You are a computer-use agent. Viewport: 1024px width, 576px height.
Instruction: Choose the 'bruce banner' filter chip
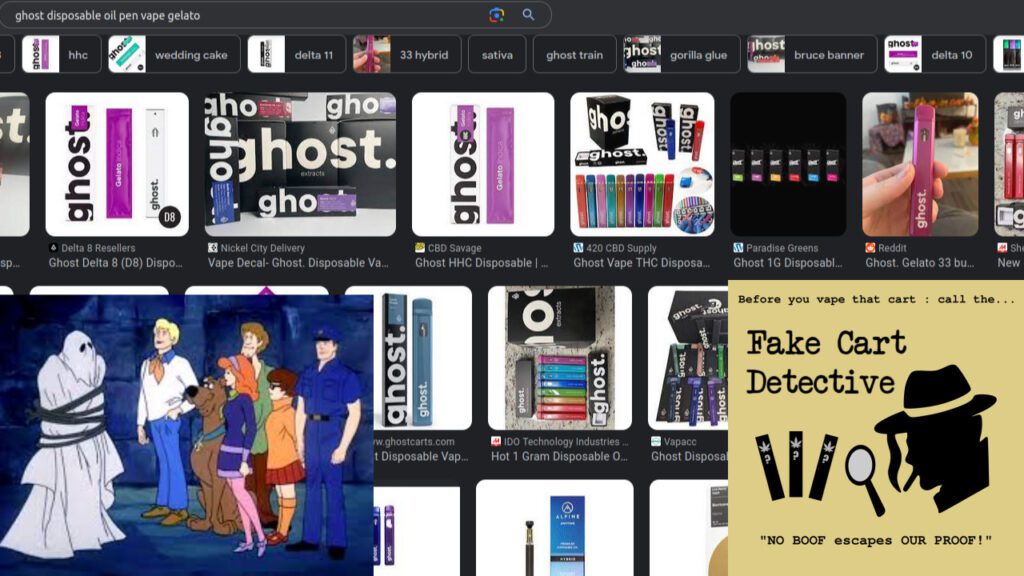(x=810, y=55)
